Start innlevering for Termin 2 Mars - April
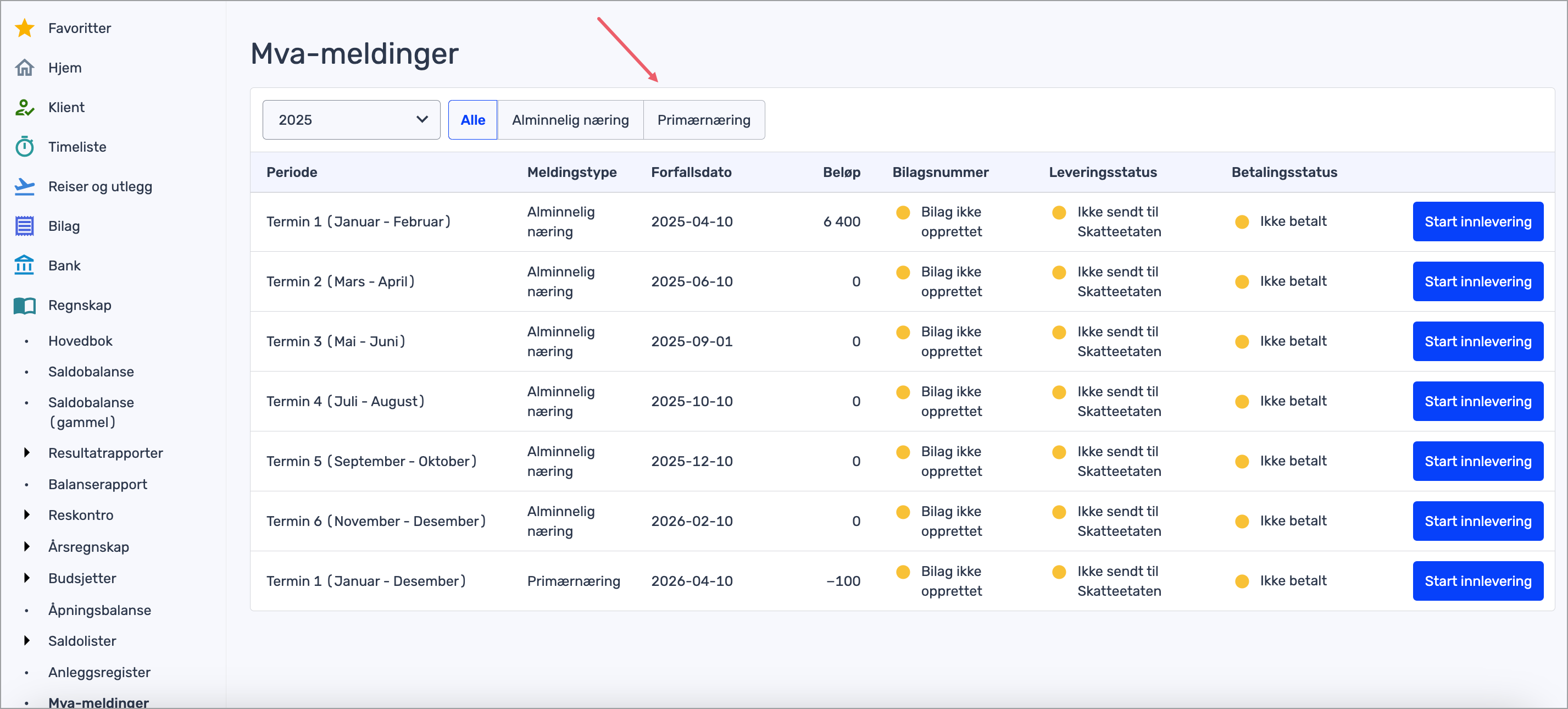Screen dimensions: 1568x709 1477,281
